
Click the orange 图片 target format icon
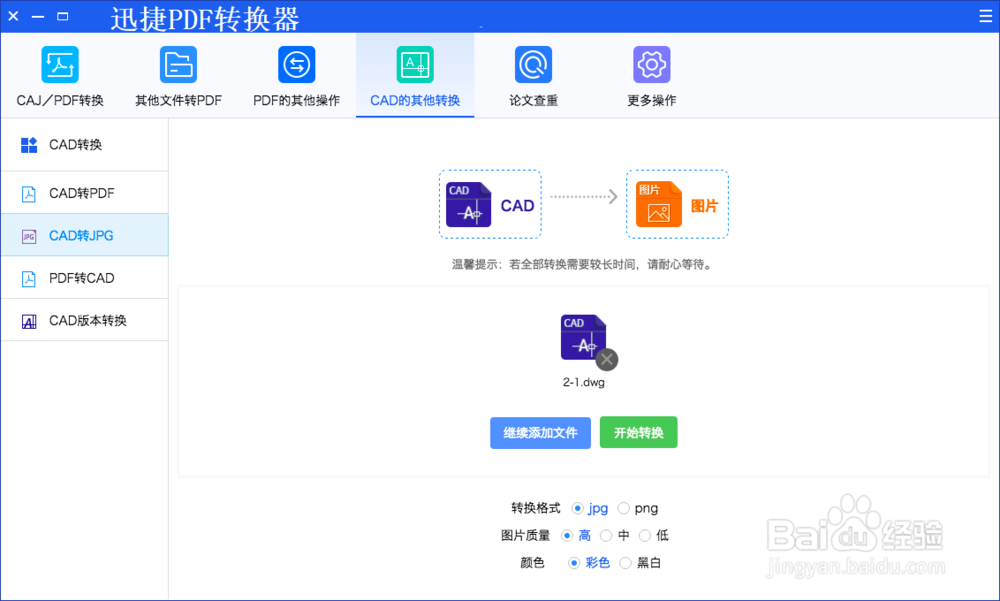click(x=659, y=204)
